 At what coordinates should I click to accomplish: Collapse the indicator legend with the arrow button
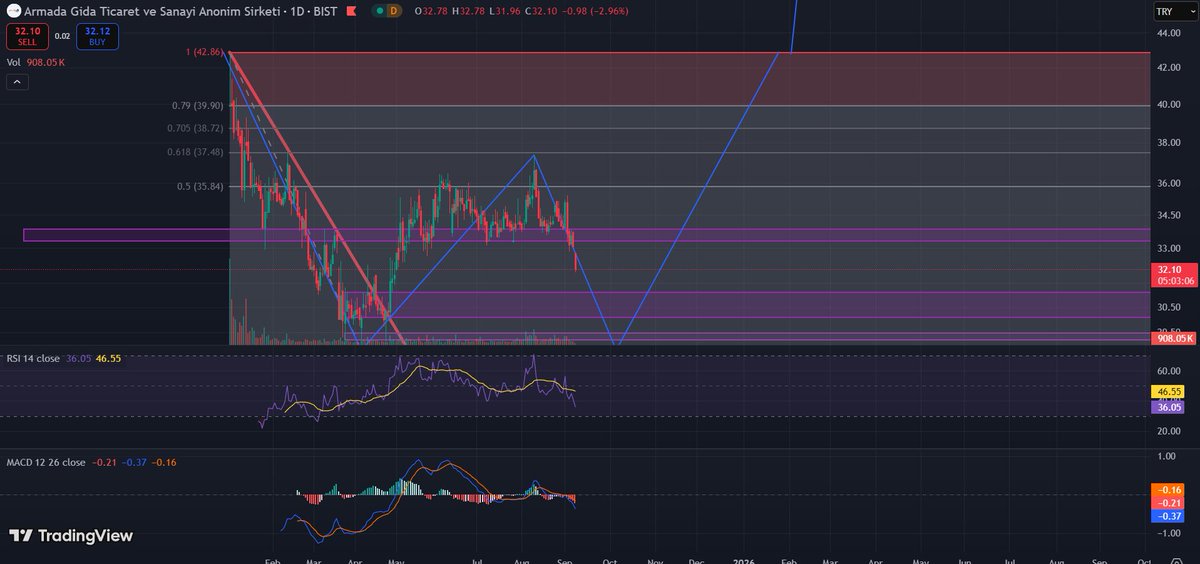[x=17, y=82]
